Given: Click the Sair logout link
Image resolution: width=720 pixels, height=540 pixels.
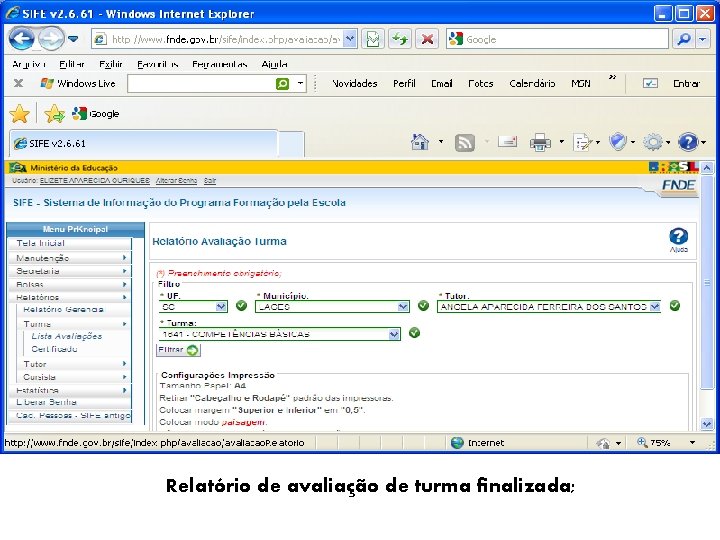Looking at the screenshot, I should (x=210, y=180).
